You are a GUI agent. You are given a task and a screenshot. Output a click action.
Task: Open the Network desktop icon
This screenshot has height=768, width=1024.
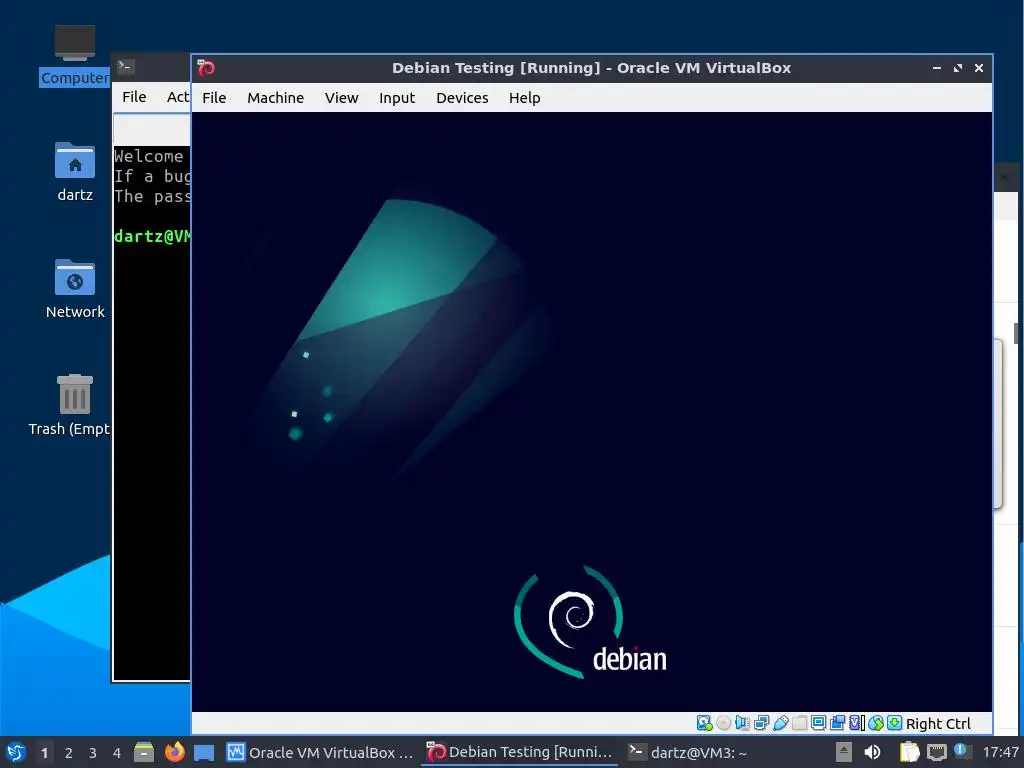point(74,289)
